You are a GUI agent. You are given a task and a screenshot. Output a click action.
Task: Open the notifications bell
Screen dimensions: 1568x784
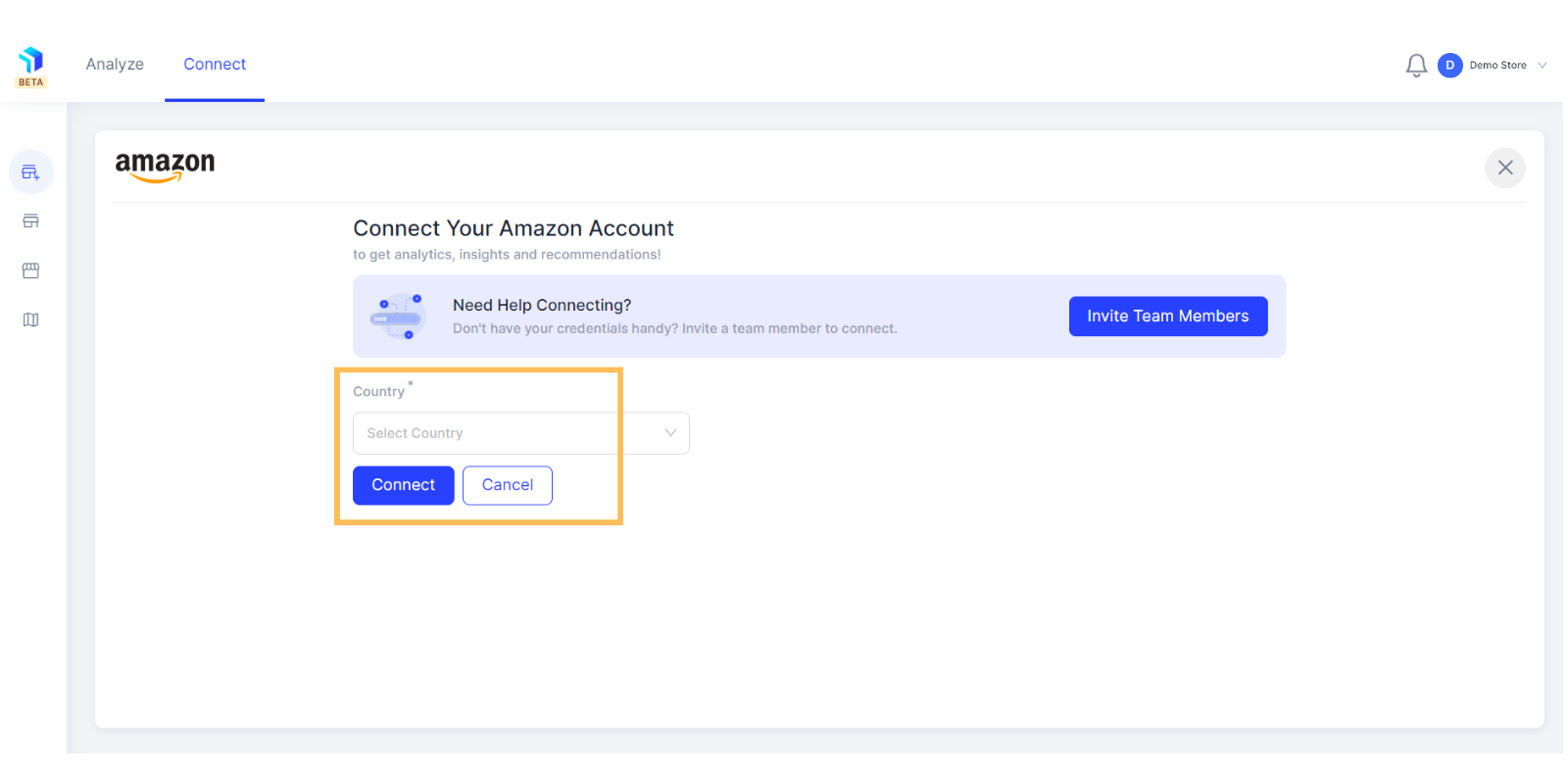[1416, 66]
